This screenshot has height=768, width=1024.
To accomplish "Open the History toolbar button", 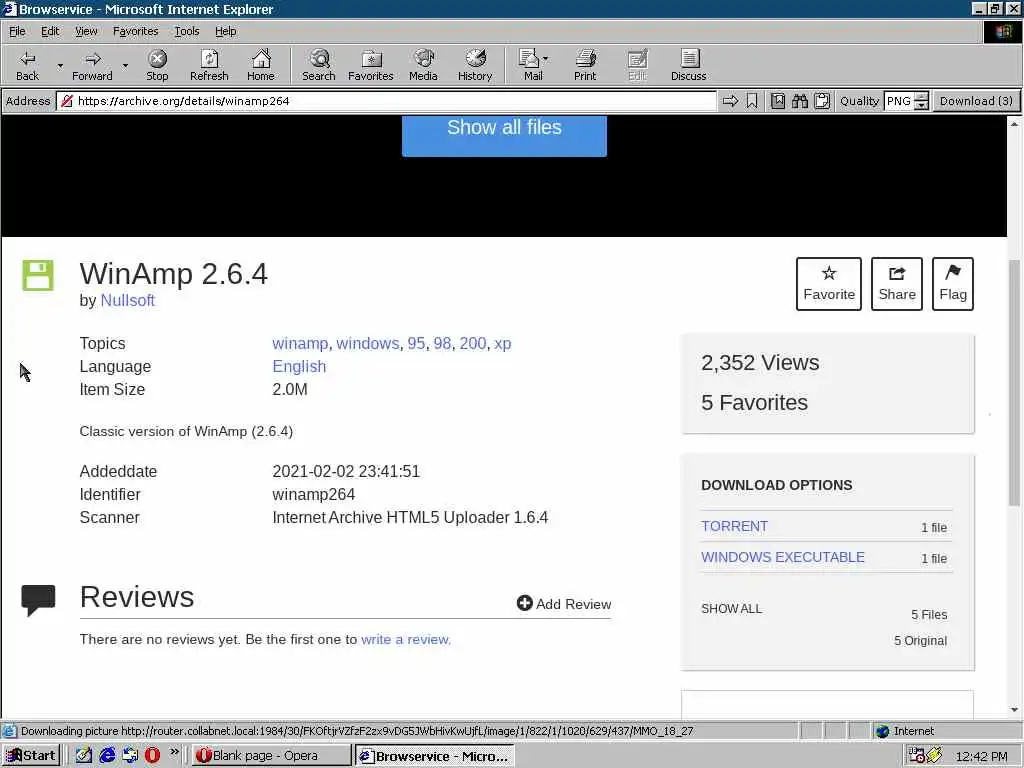I will point(475,65).
